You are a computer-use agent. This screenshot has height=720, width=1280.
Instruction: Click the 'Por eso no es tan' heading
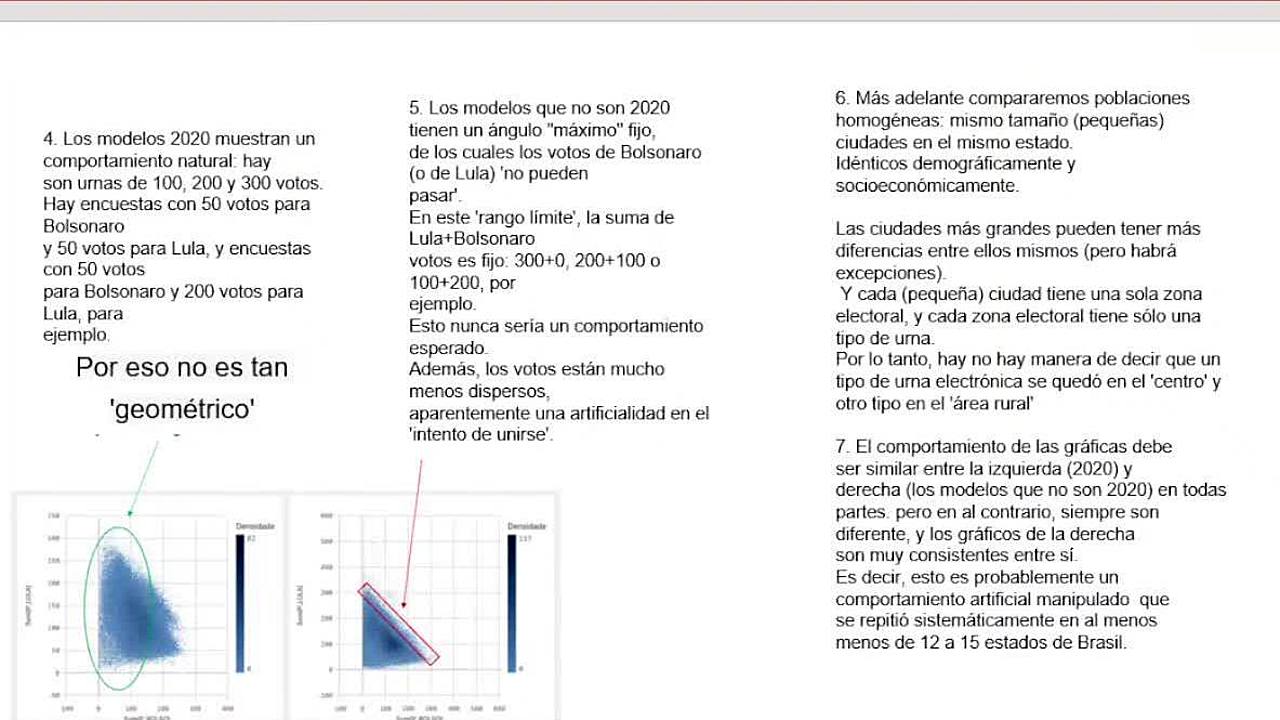(x=182, y=367)
